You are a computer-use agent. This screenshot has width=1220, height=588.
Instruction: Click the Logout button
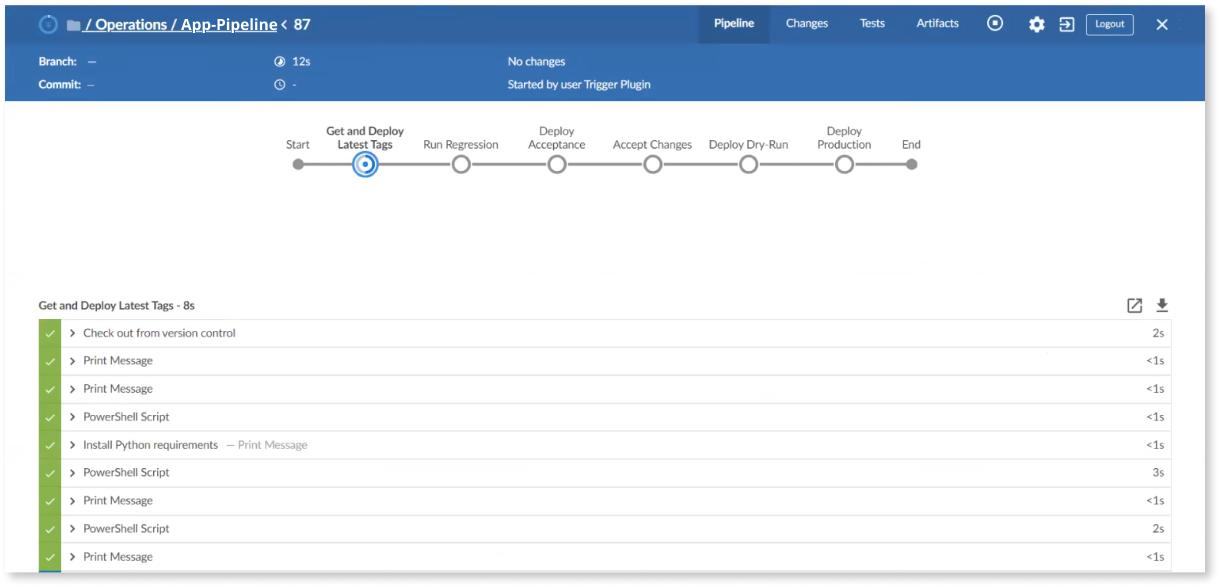point(1109,25)
